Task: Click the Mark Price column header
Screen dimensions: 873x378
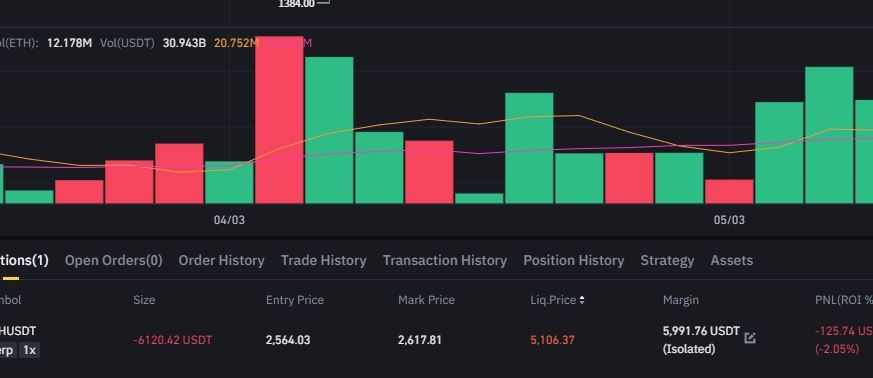Action: point(426,300)
